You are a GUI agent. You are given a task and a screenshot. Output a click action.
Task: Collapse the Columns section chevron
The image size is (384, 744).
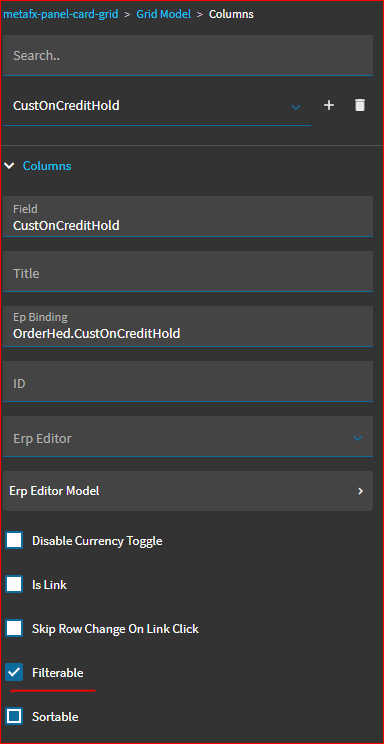tap(9, 166)
